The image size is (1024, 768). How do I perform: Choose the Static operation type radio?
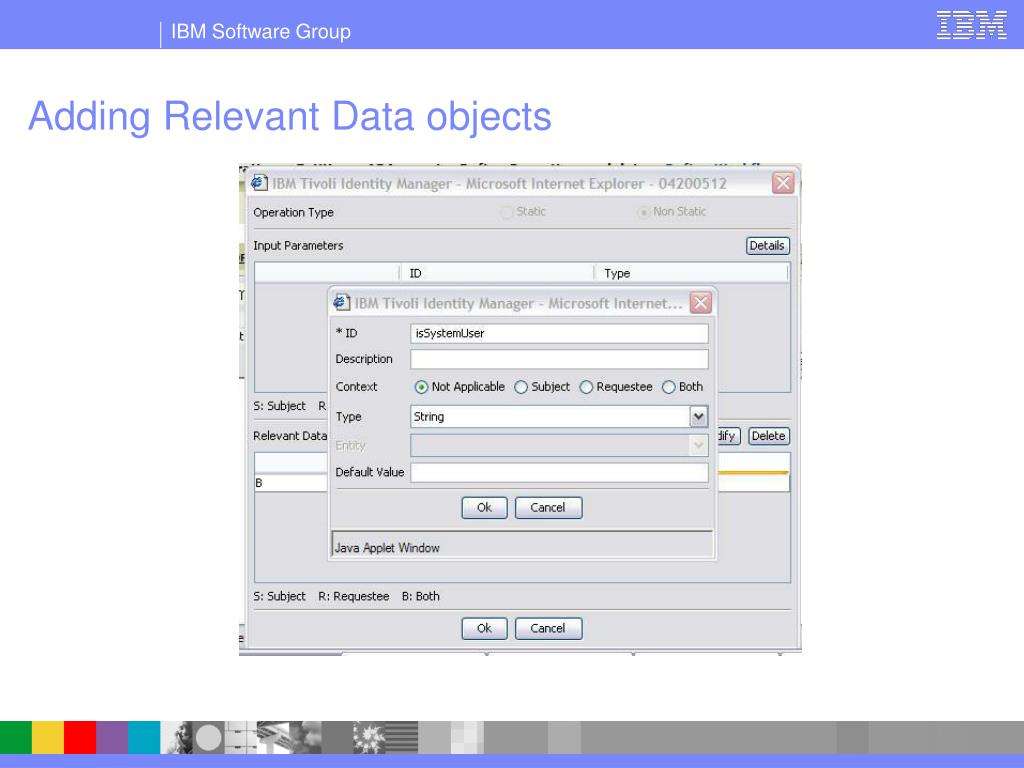point(507,212)
